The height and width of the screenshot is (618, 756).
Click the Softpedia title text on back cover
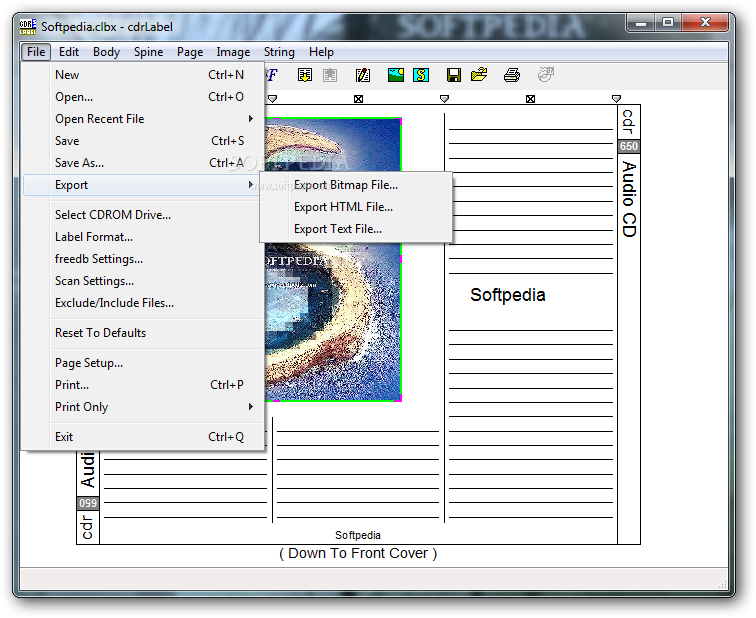click(x=507, y=295)
